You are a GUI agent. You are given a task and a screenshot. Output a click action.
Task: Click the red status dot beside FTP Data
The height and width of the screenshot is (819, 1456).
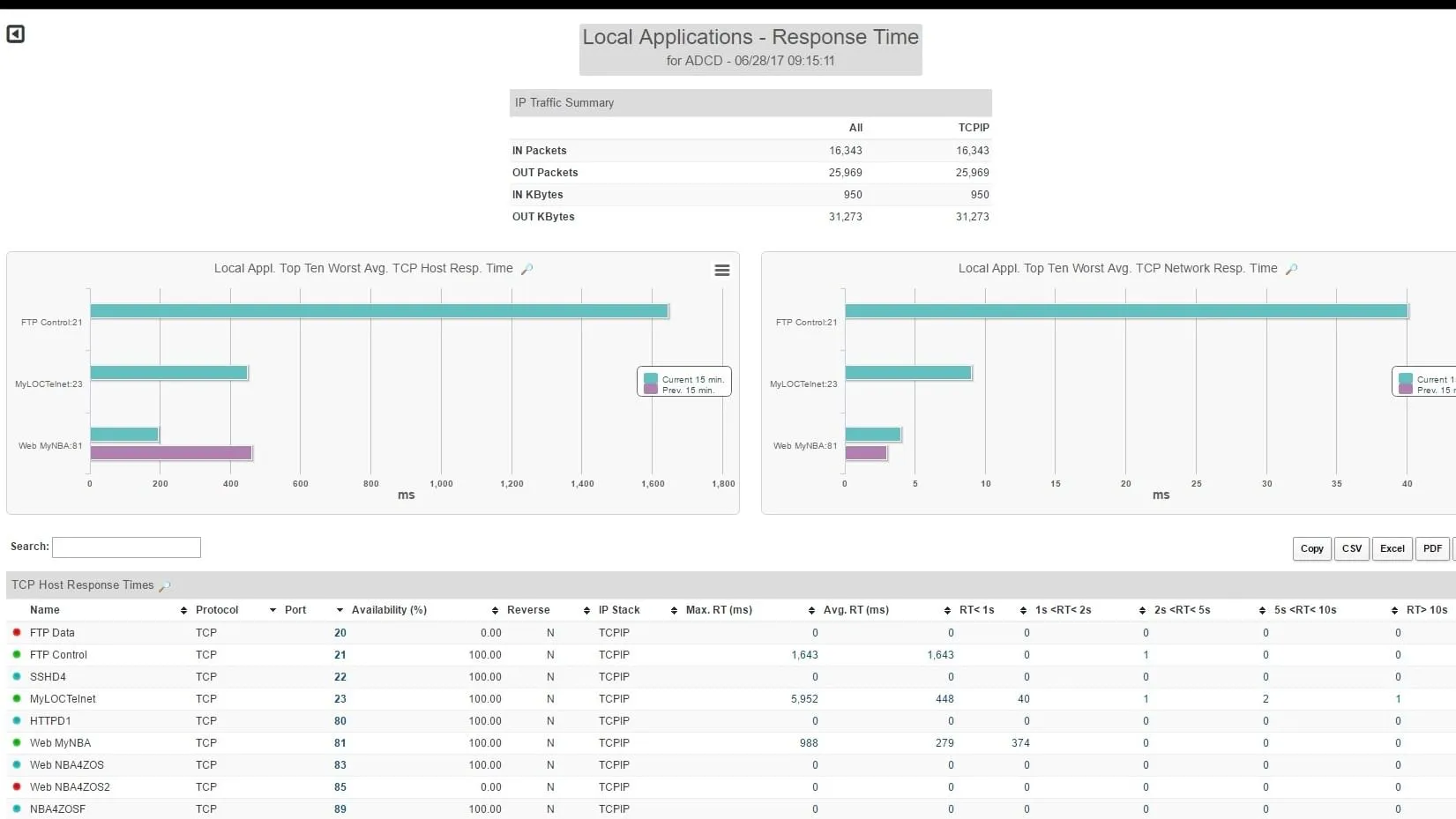pos(16,632)
